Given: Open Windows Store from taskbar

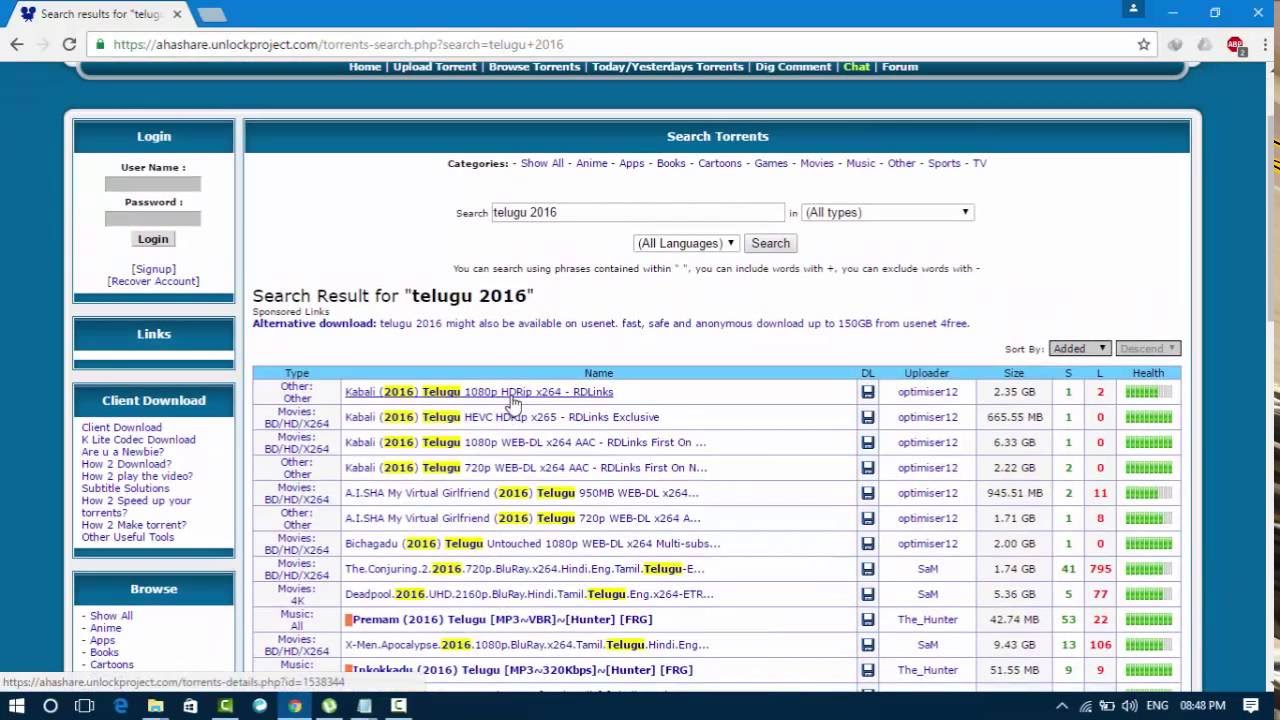Looking at the screenshot, I should (190, 705).
